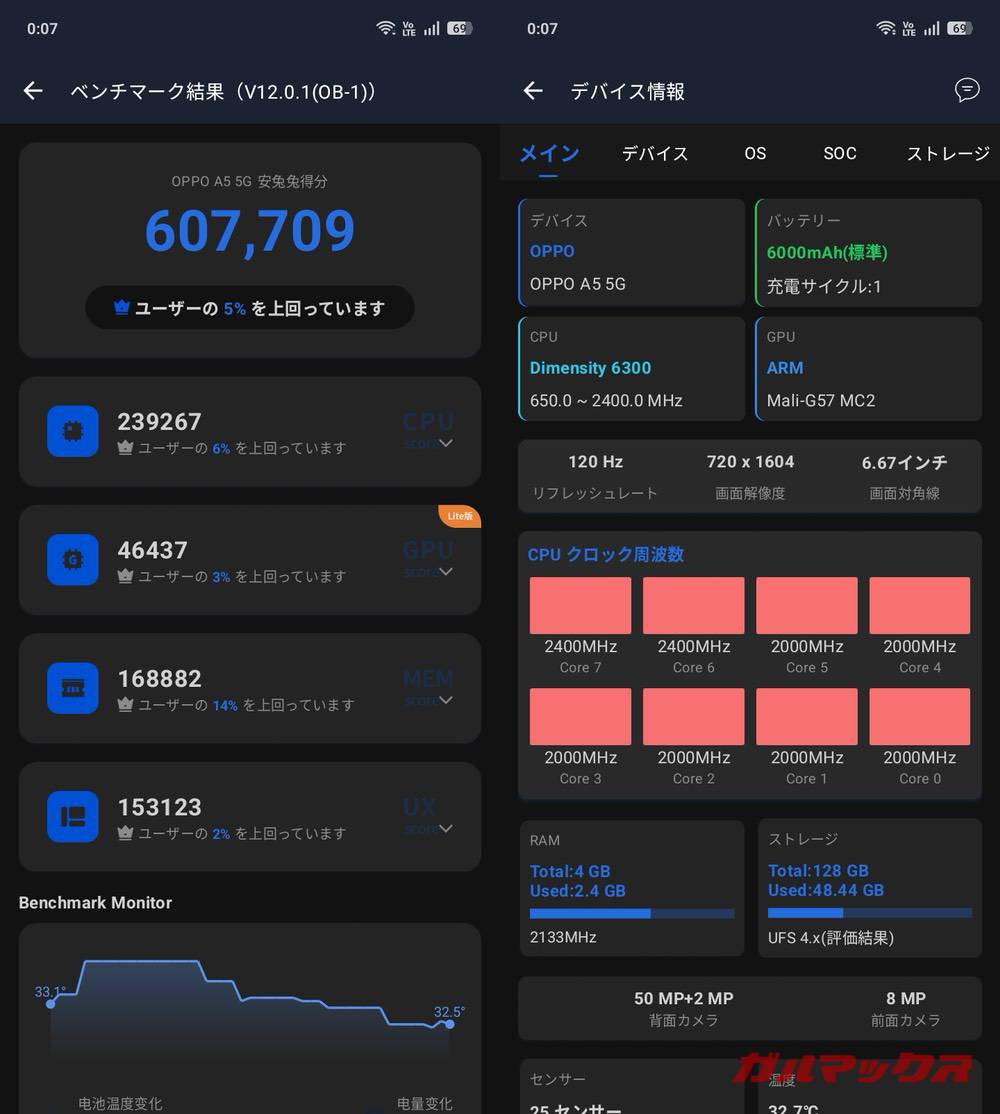
Task: Tap the Lite版 badge on GPU card
Action: tap(460, 516)
